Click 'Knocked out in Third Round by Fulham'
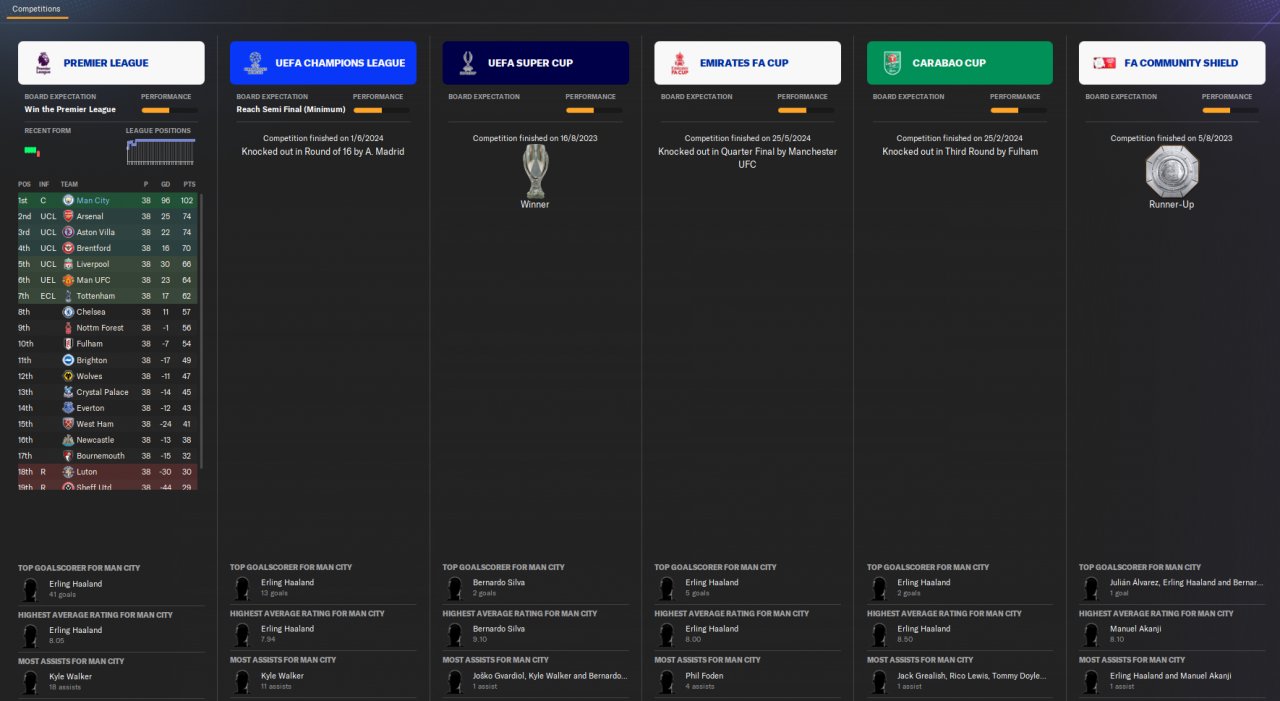Screen dimensions: 1280x701 pos(960,152)
